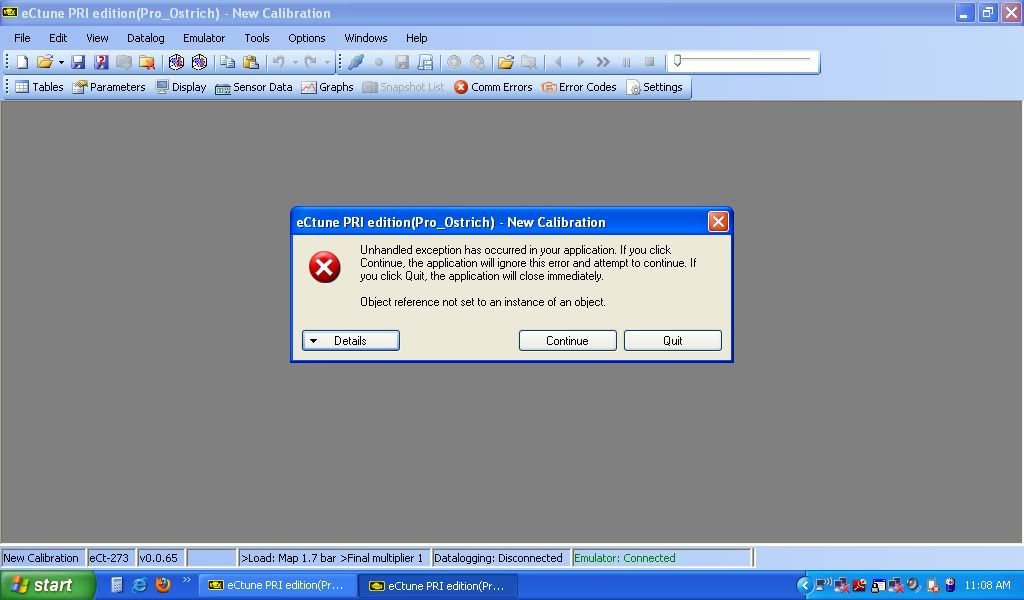The height and width of the screenshot is (600, 1024).
Task: Open the Options menu
Action: pyautogui.click(x=306, y=38)
